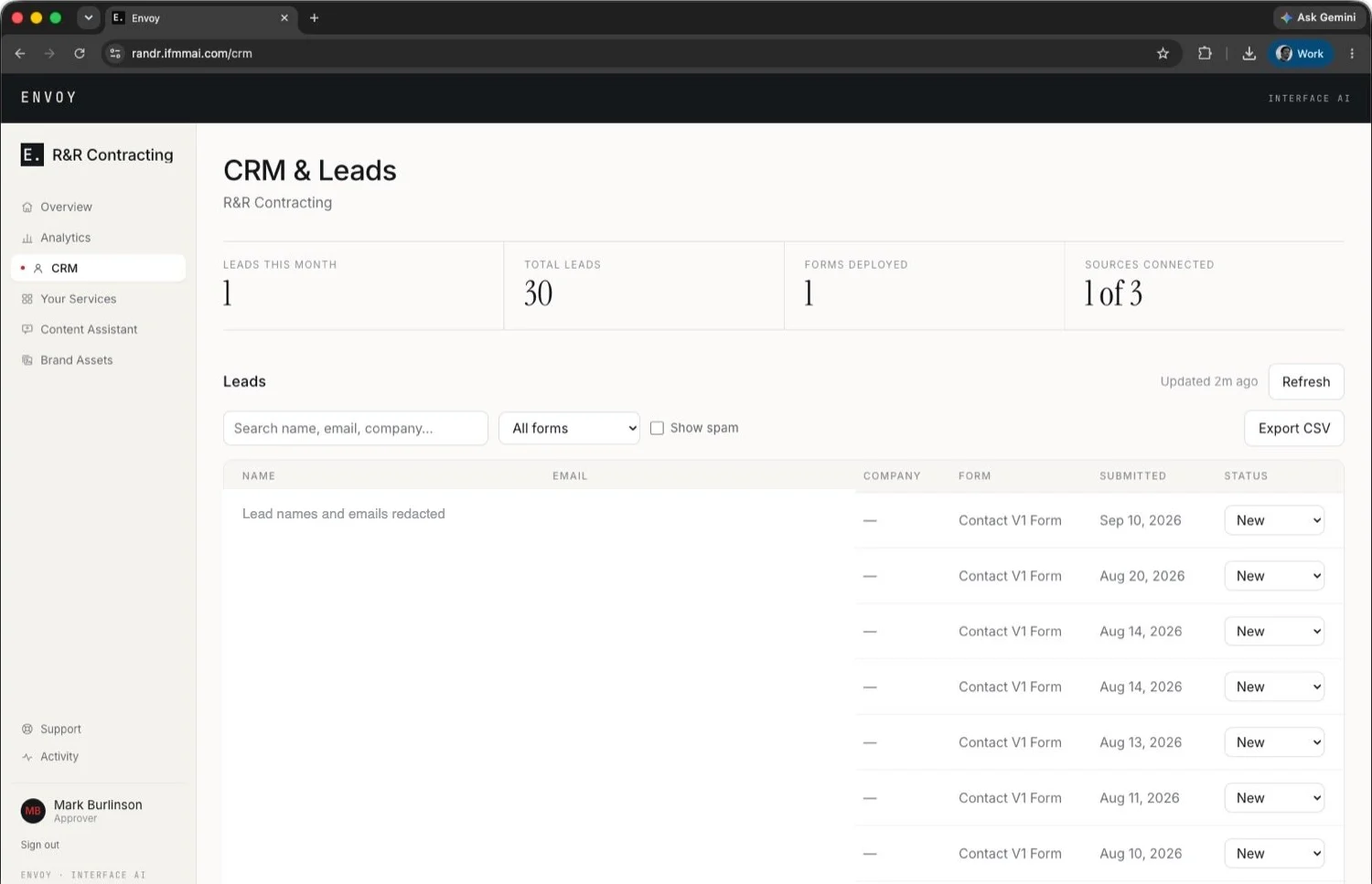Image resolution: width=1372 pixels, height=884 pixels.
Task: Select the Your Services grid icon
Action: pos(27,299)
